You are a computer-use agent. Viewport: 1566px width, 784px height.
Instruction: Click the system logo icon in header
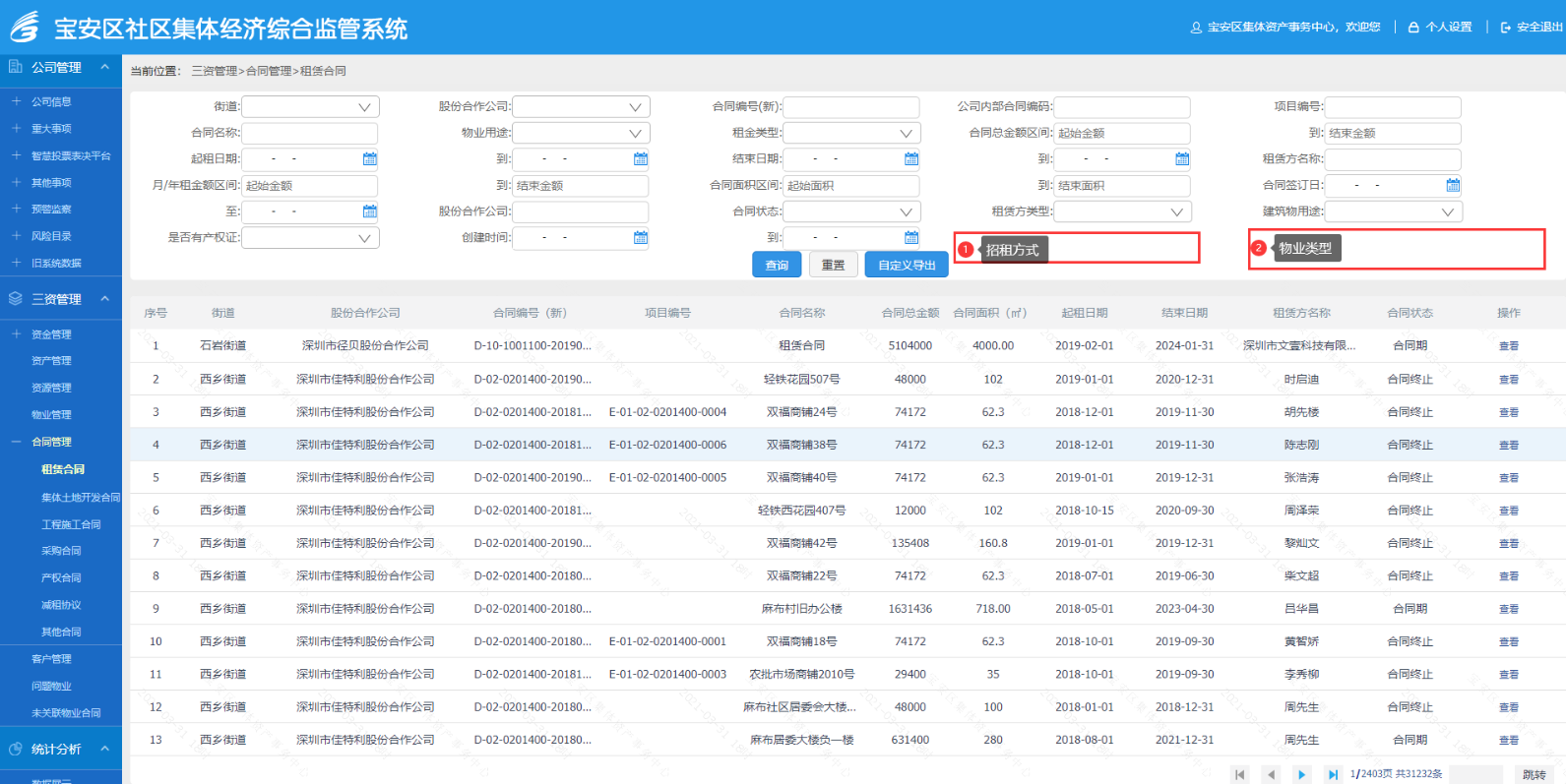pyautogui.click(x=25, y=27)
